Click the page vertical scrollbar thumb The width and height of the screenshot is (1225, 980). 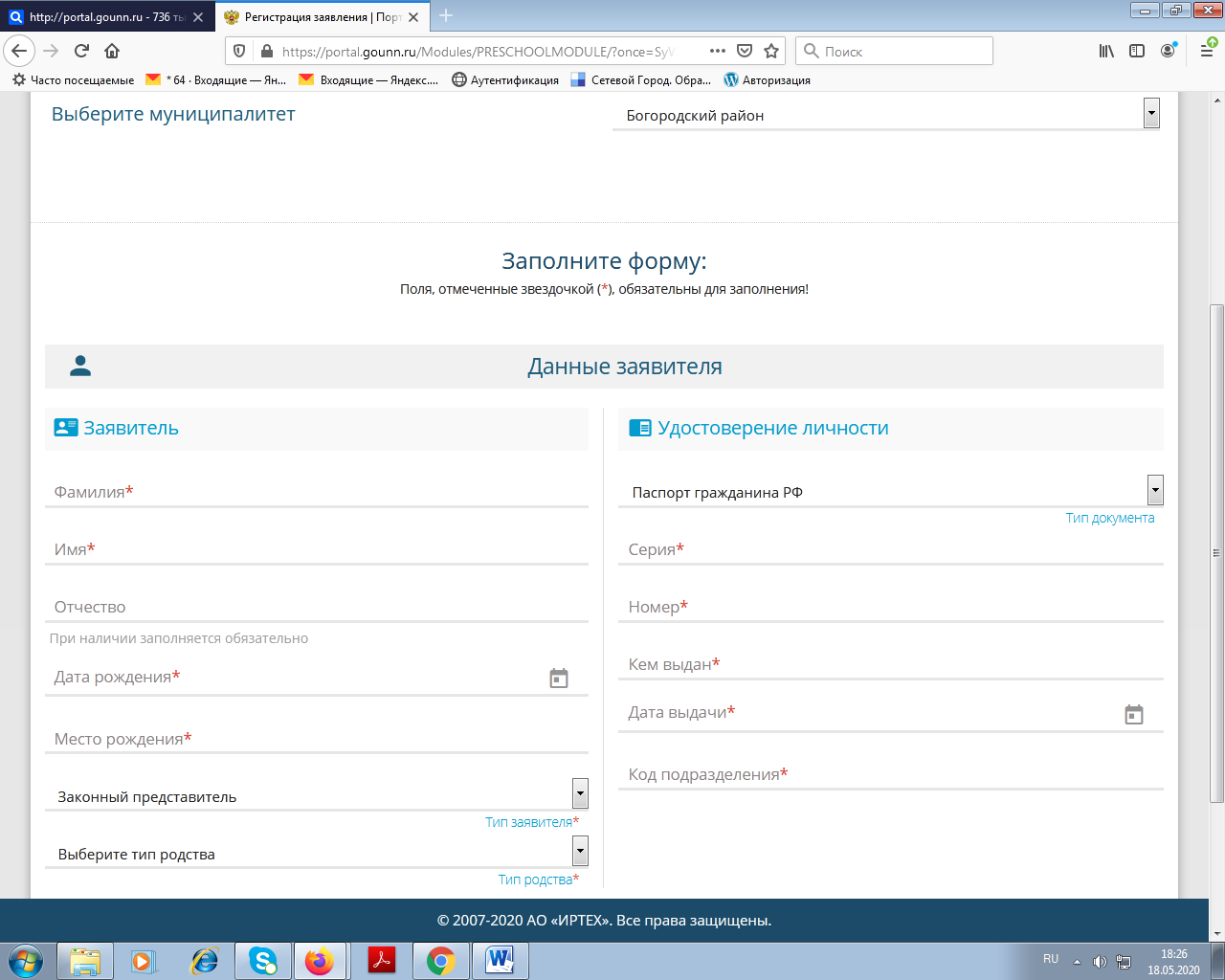(1216, 553)
